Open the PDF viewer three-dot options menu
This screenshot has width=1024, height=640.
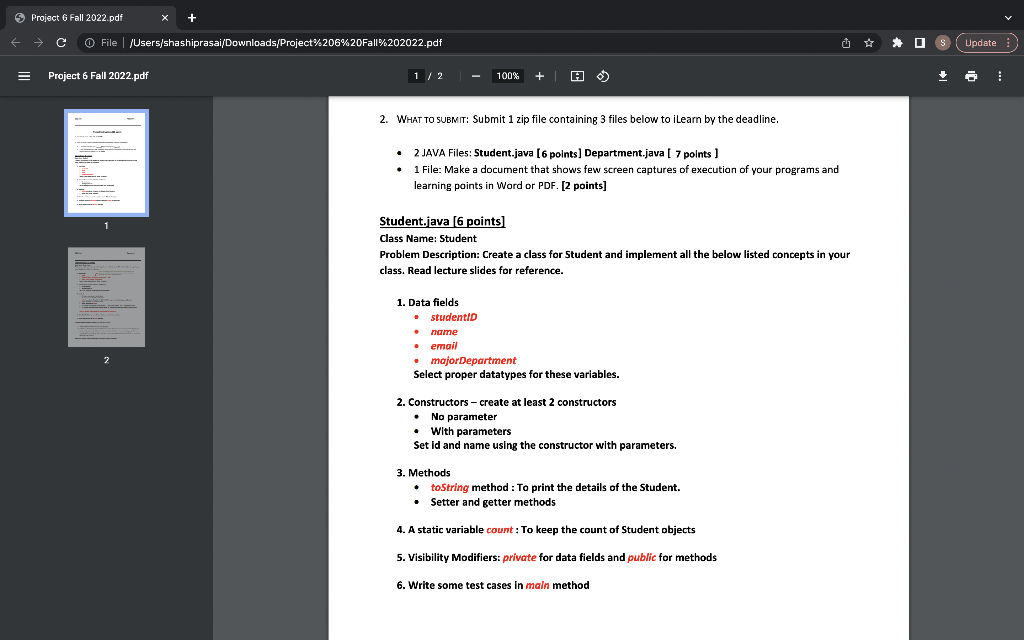coord(999,75)
